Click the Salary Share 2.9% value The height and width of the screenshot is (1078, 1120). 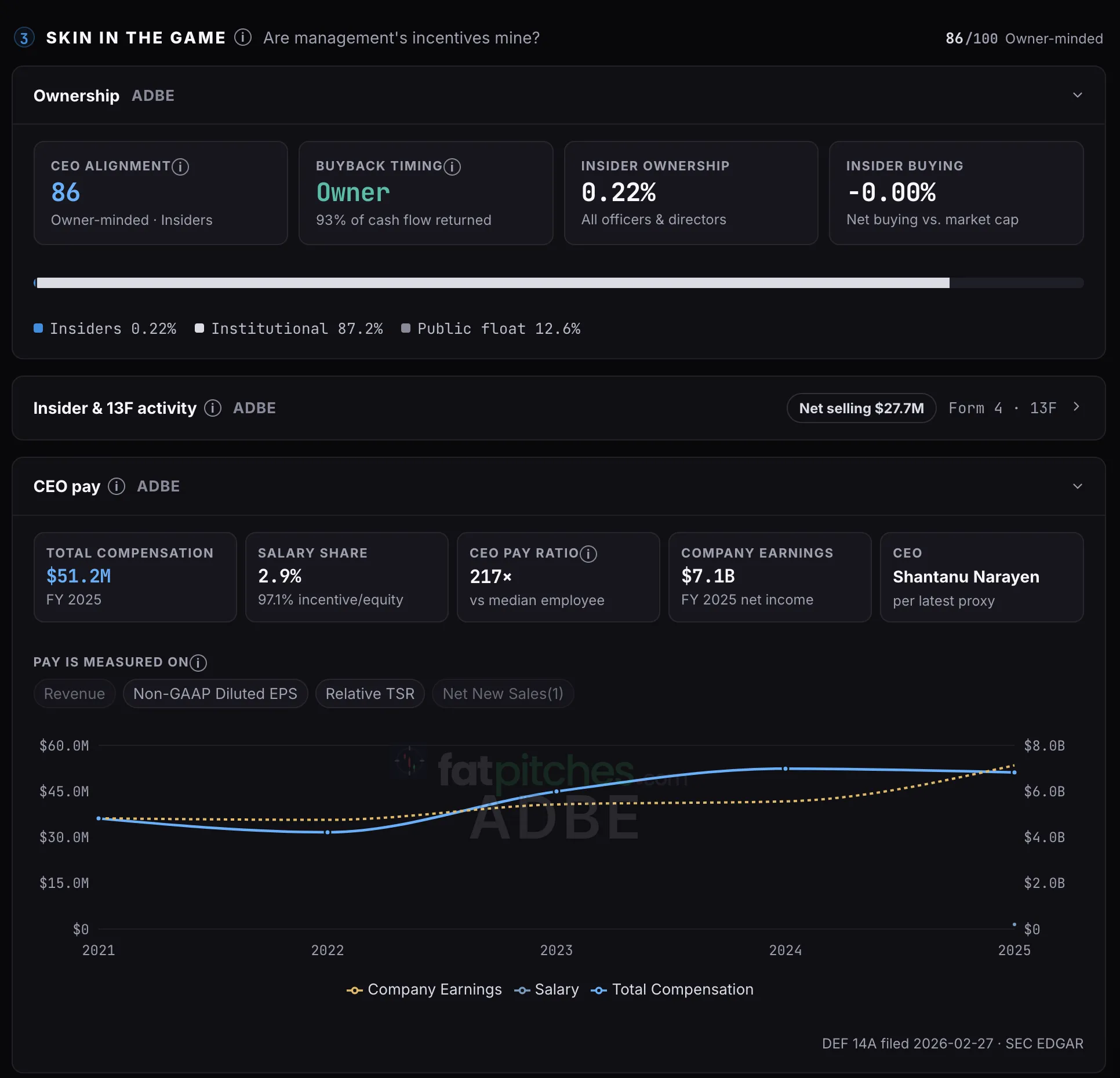[x=280, y=576]
